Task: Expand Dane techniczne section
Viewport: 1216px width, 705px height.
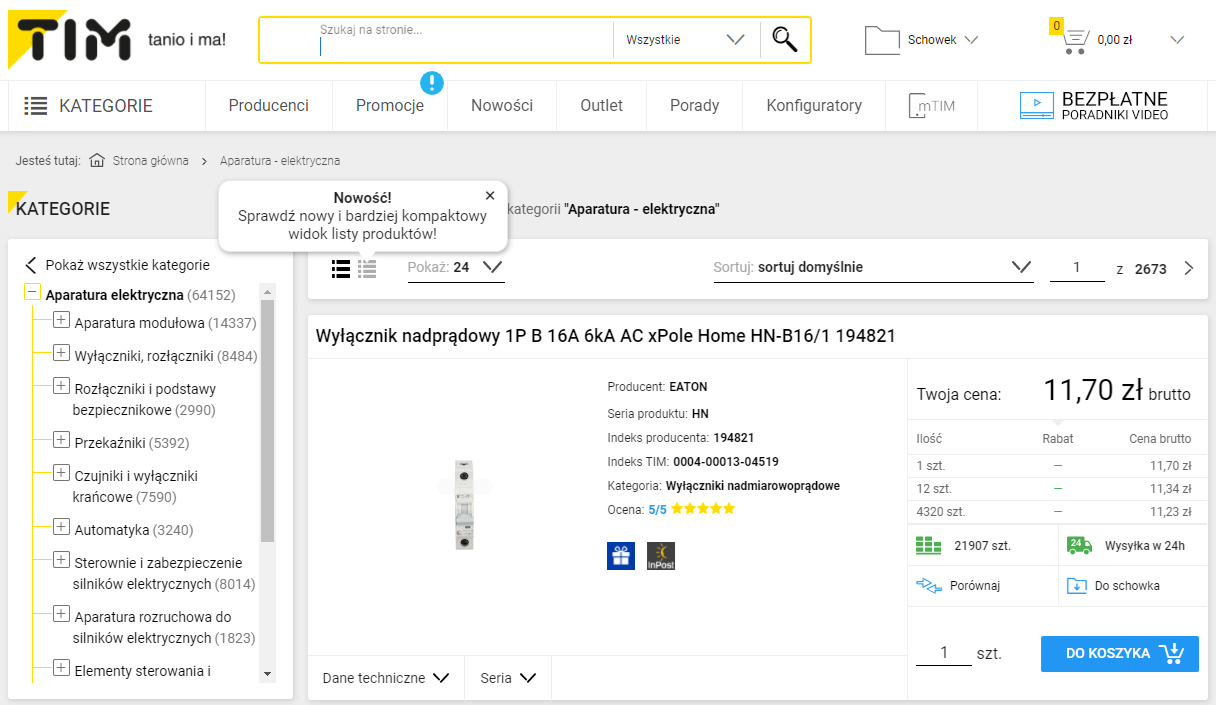Action: pos(385,678)
